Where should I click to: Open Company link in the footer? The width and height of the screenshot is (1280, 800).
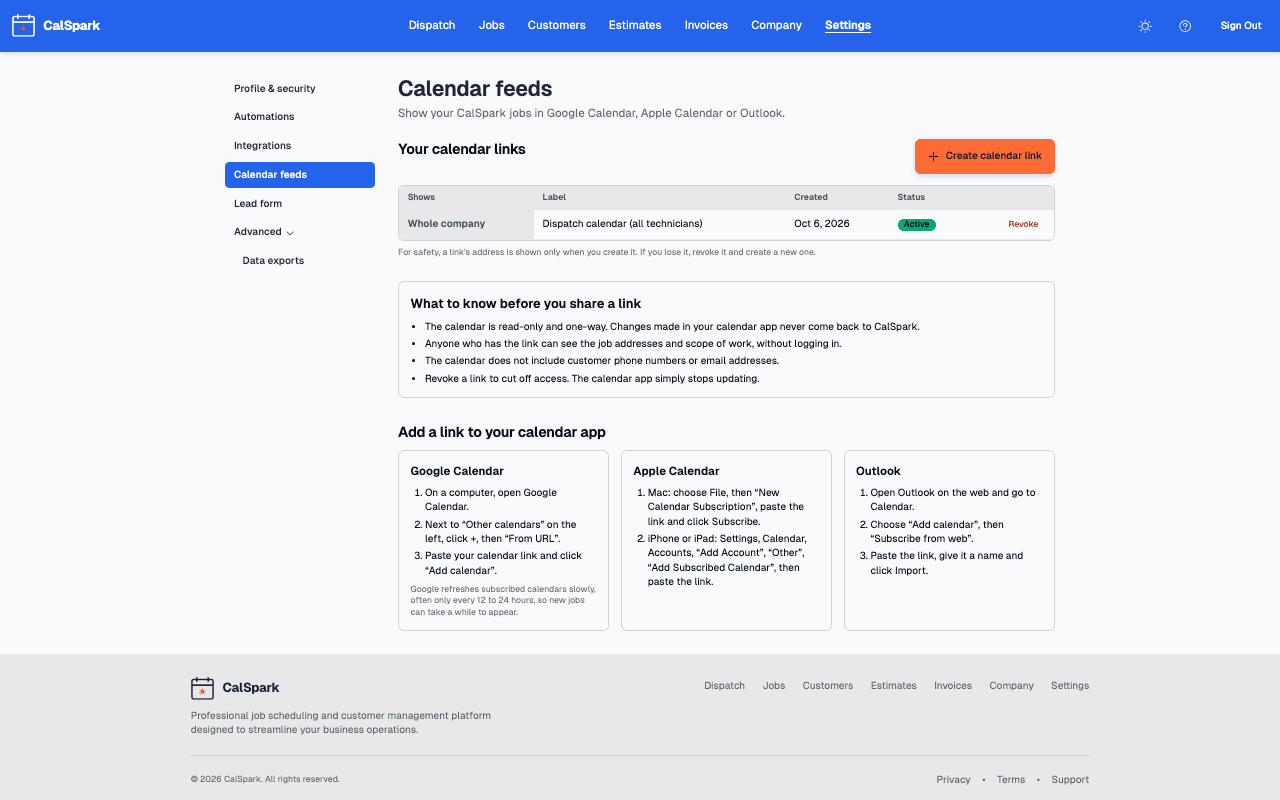point(1012,686)
